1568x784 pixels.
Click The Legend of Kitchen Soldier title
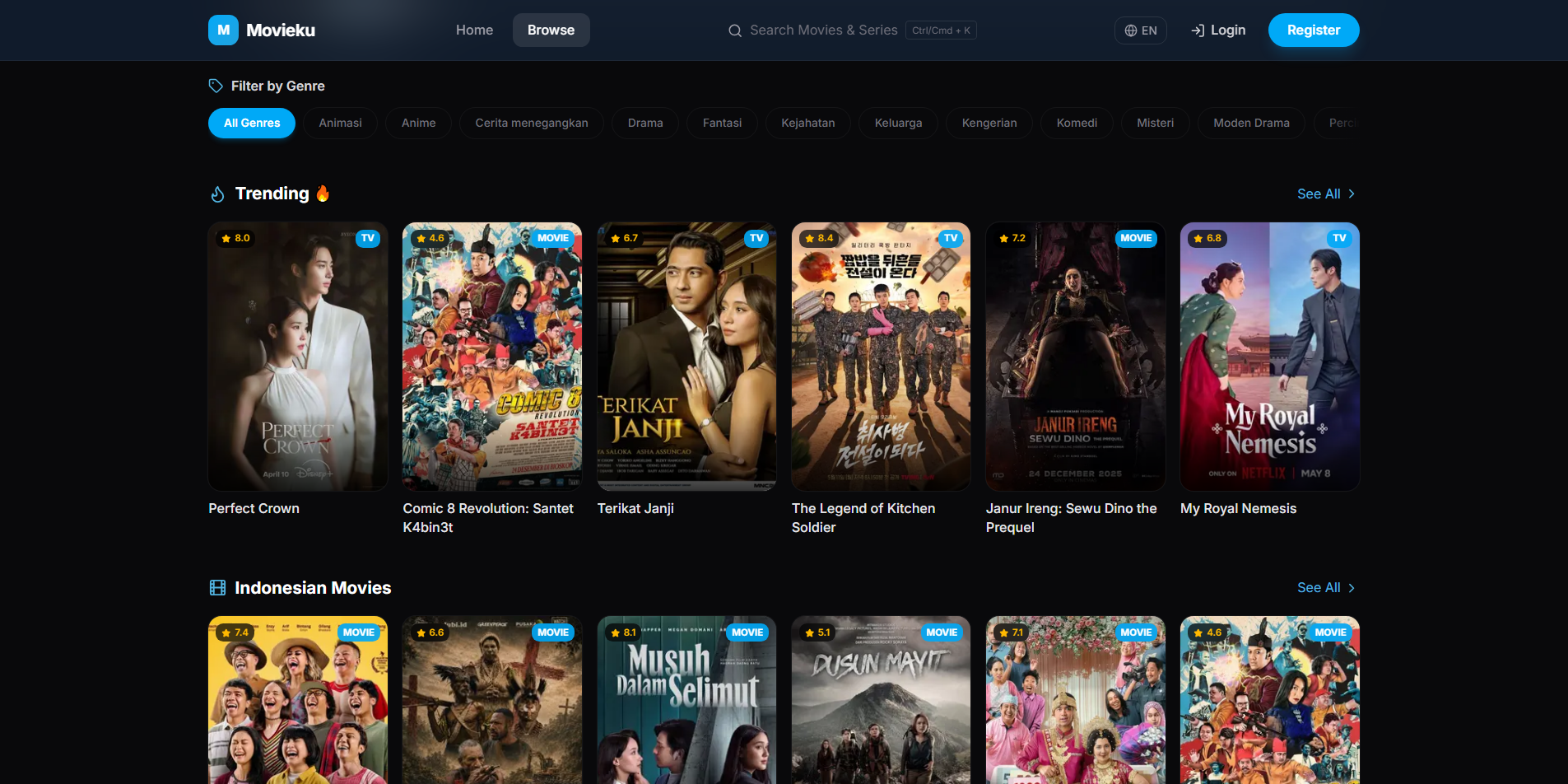click(x=863, y=518)
